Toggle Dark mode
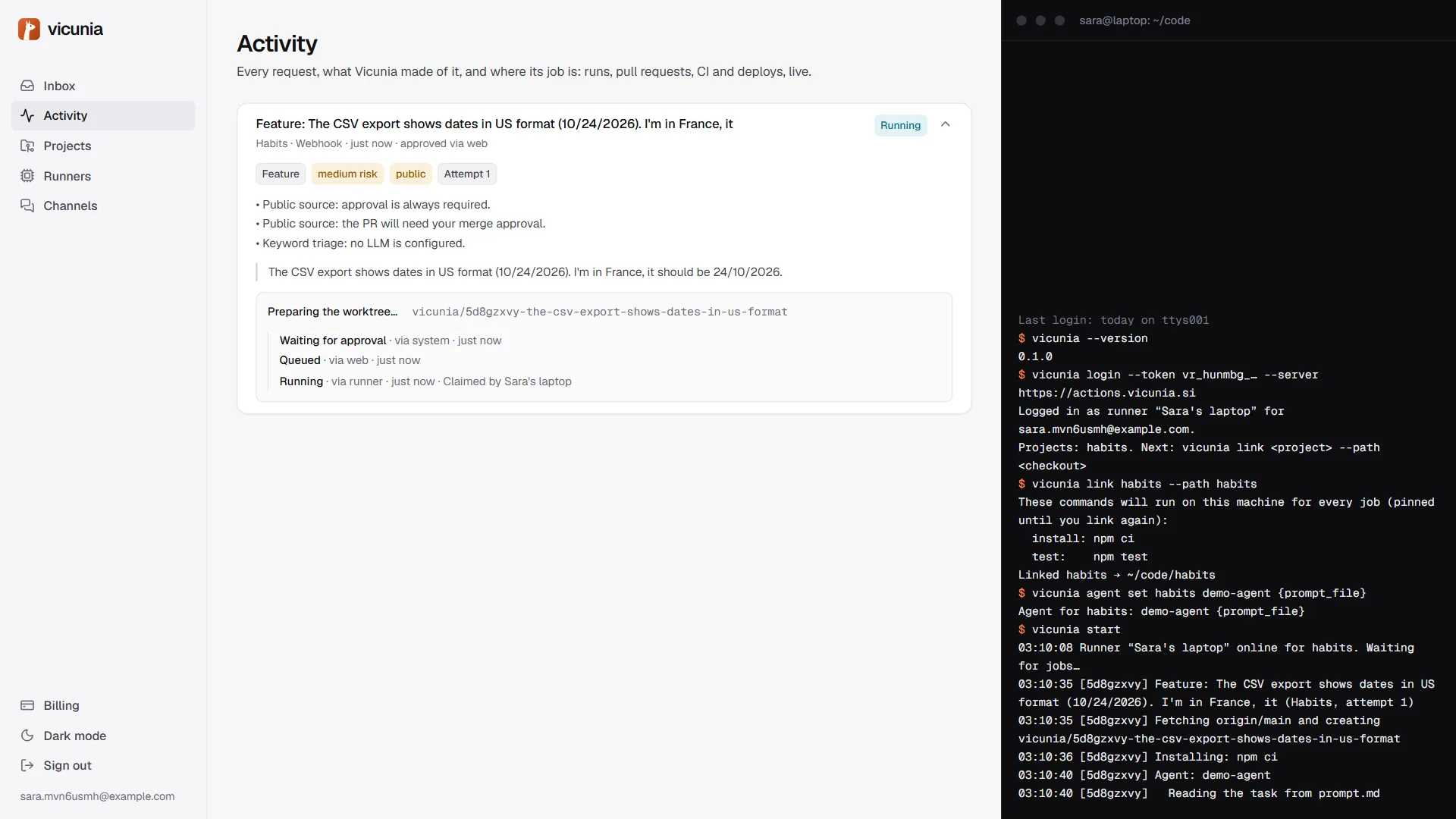 click(x=103, y=736)
